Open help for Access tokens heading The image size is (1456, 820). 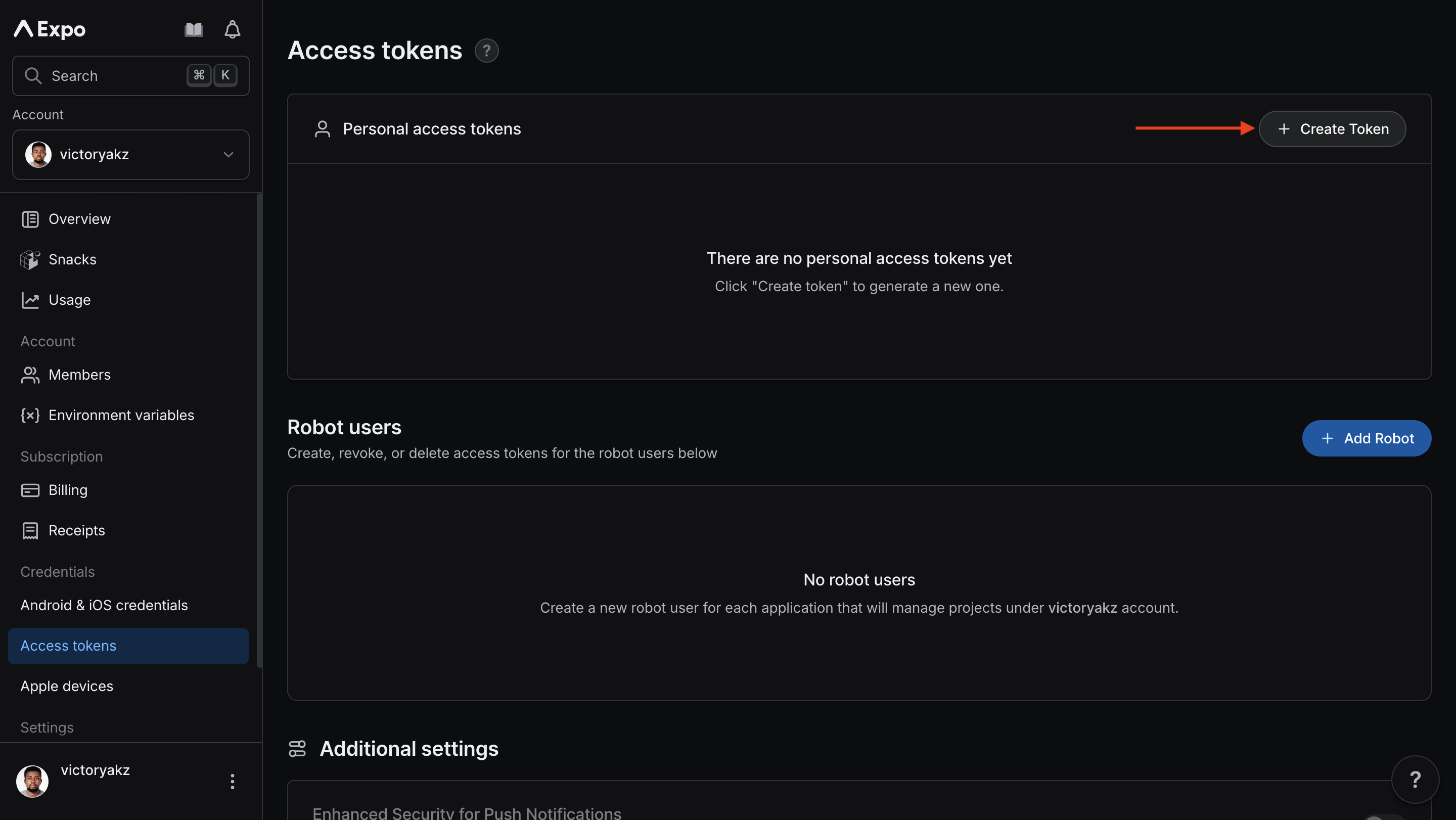(x=487, y=50)
